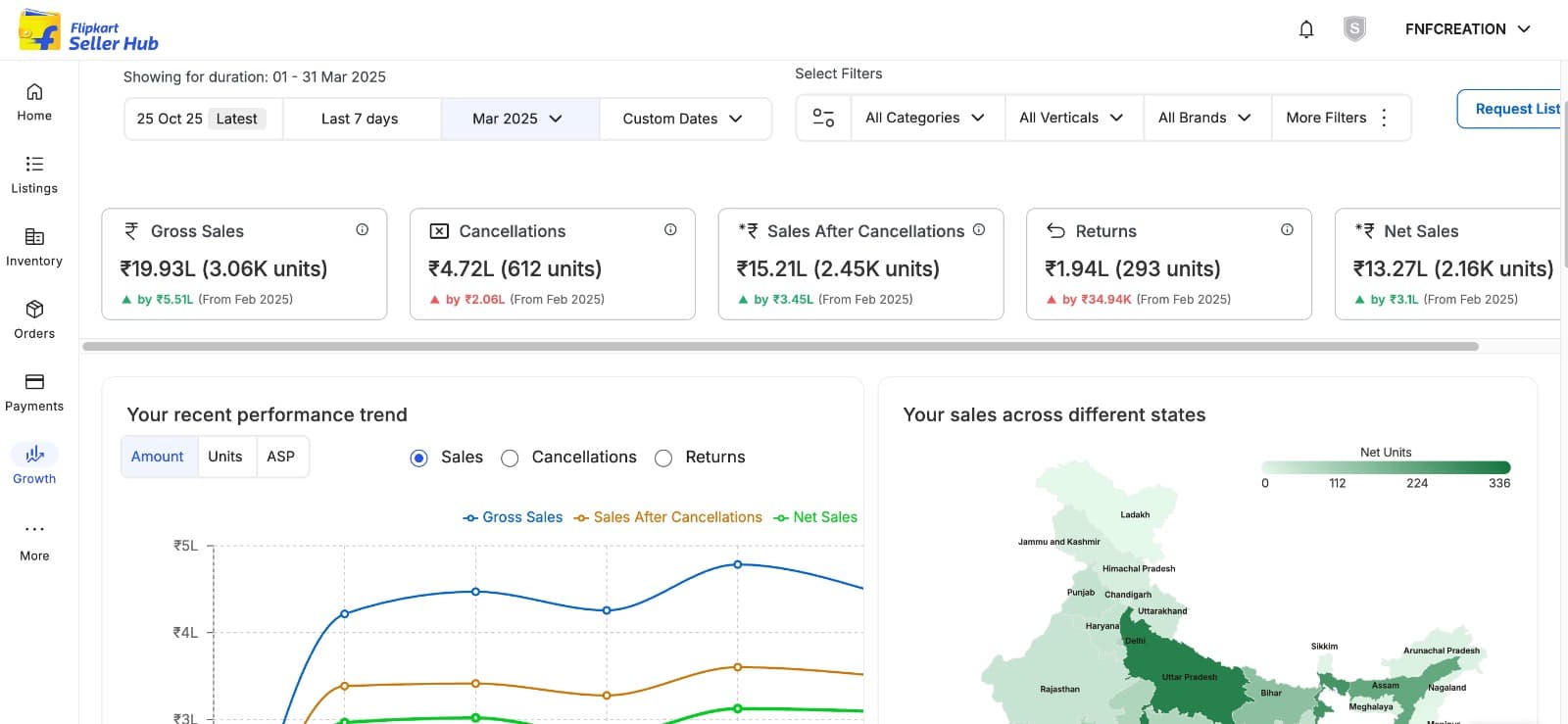1568x724 pixels.
Task: Choose the Returns radio option
Action: [663, 458]
